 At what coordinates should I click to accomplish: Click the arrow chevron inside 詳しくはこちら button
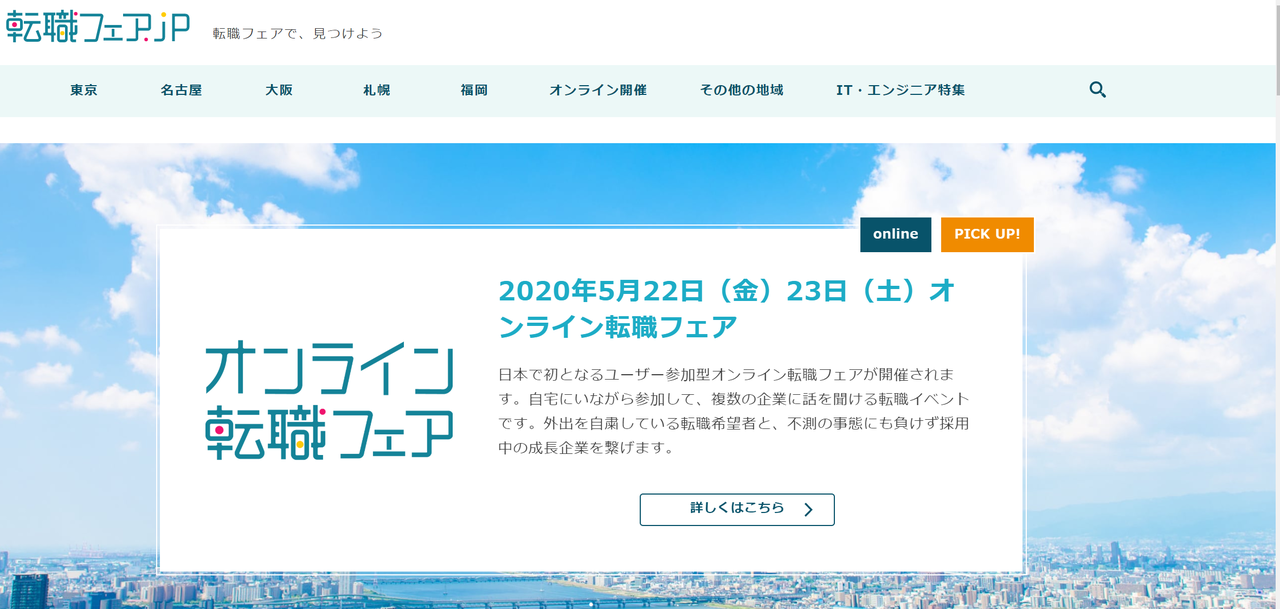[x=808, y=509]
